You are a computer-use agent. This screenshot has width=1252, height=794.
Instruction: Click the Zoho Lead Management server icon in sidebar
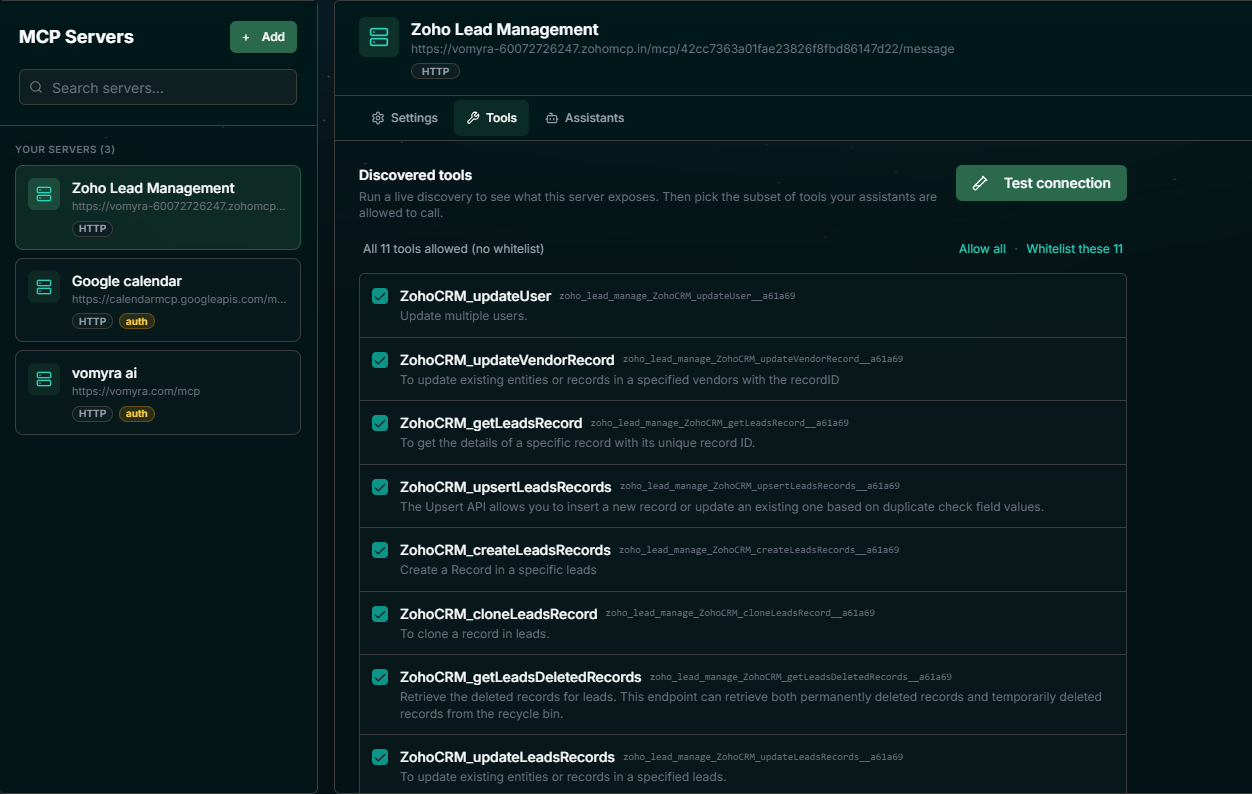coord(44,194)
